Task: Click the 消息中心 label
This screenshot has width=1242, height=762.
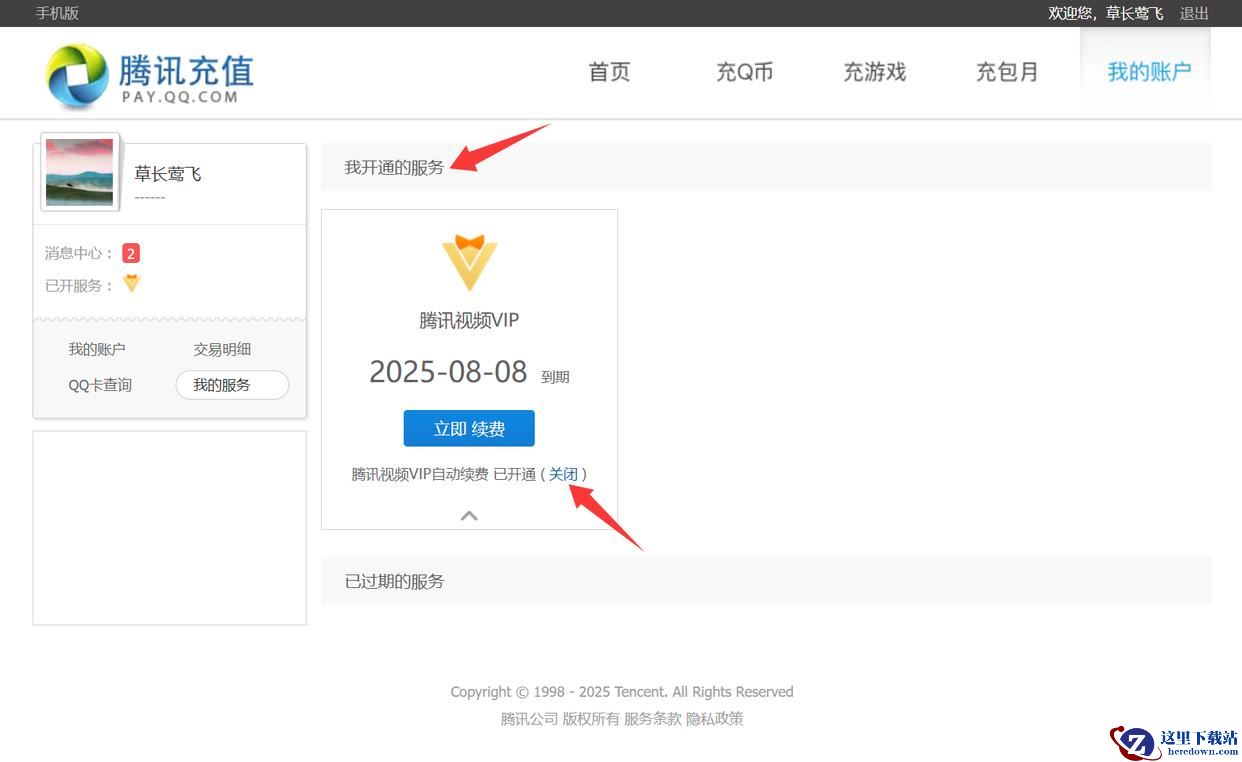Action: coord(79,253)
